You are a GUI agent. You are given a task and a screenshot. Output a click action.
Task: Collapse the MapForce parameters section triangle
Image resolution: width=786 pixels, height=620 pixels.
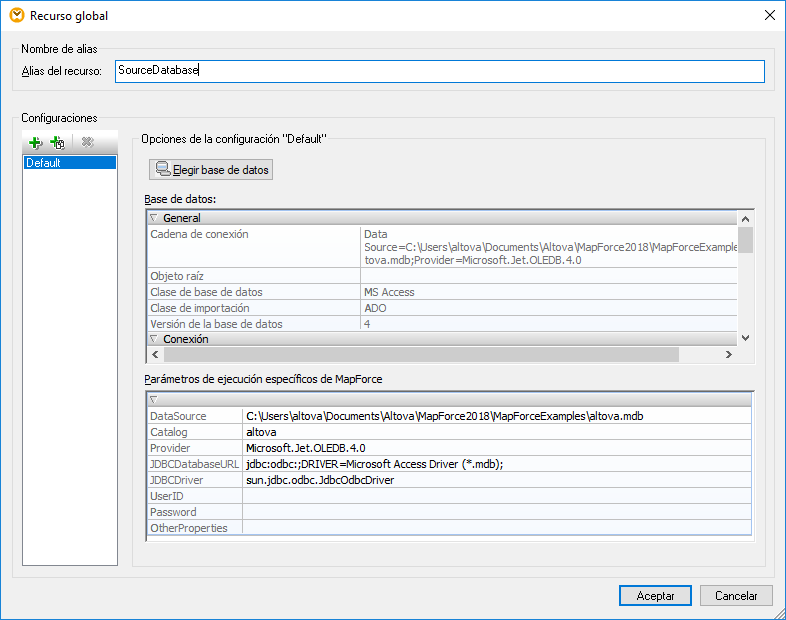coord(154,400)
